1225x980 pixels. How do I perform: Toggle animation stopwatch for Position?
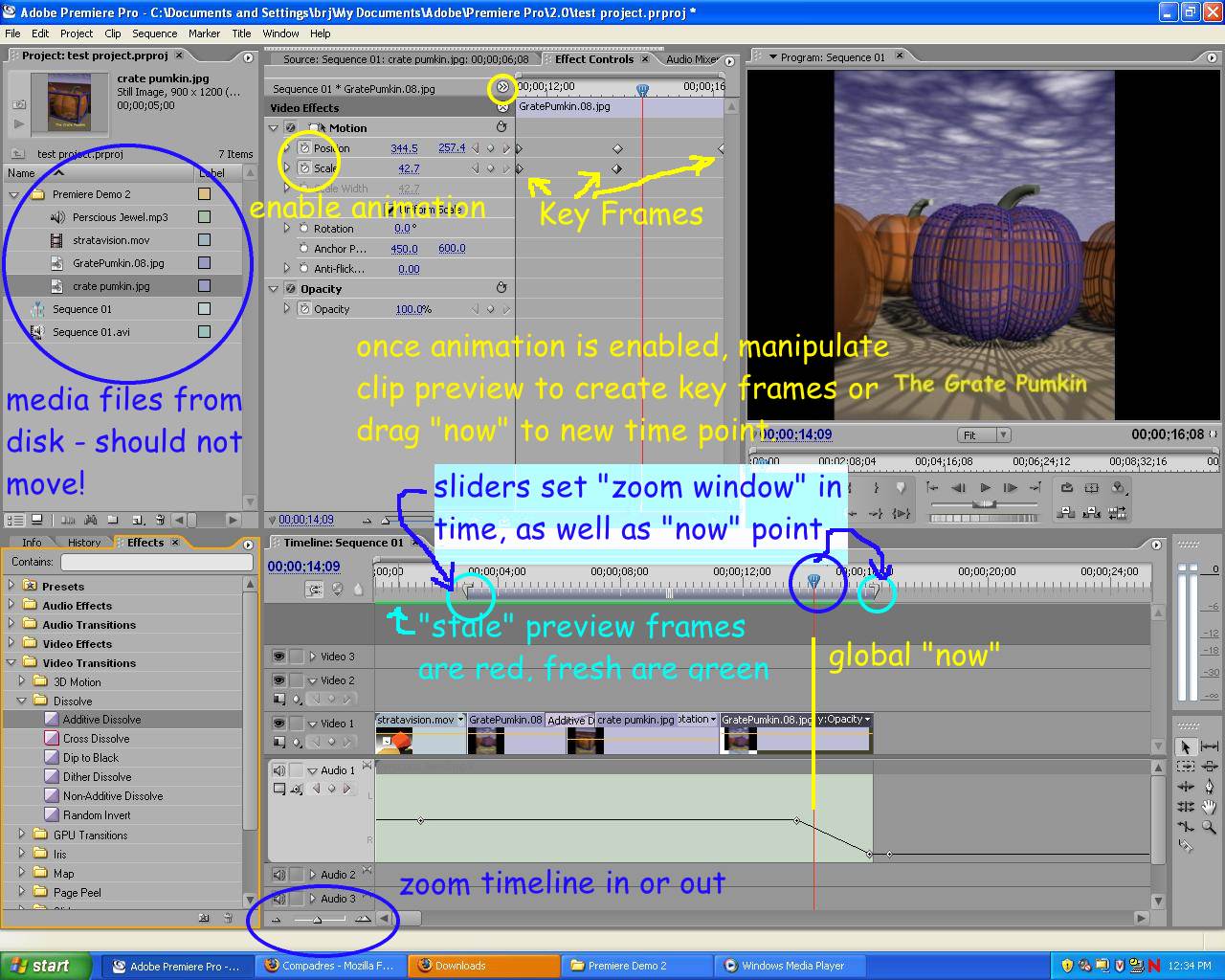[304, 148]
